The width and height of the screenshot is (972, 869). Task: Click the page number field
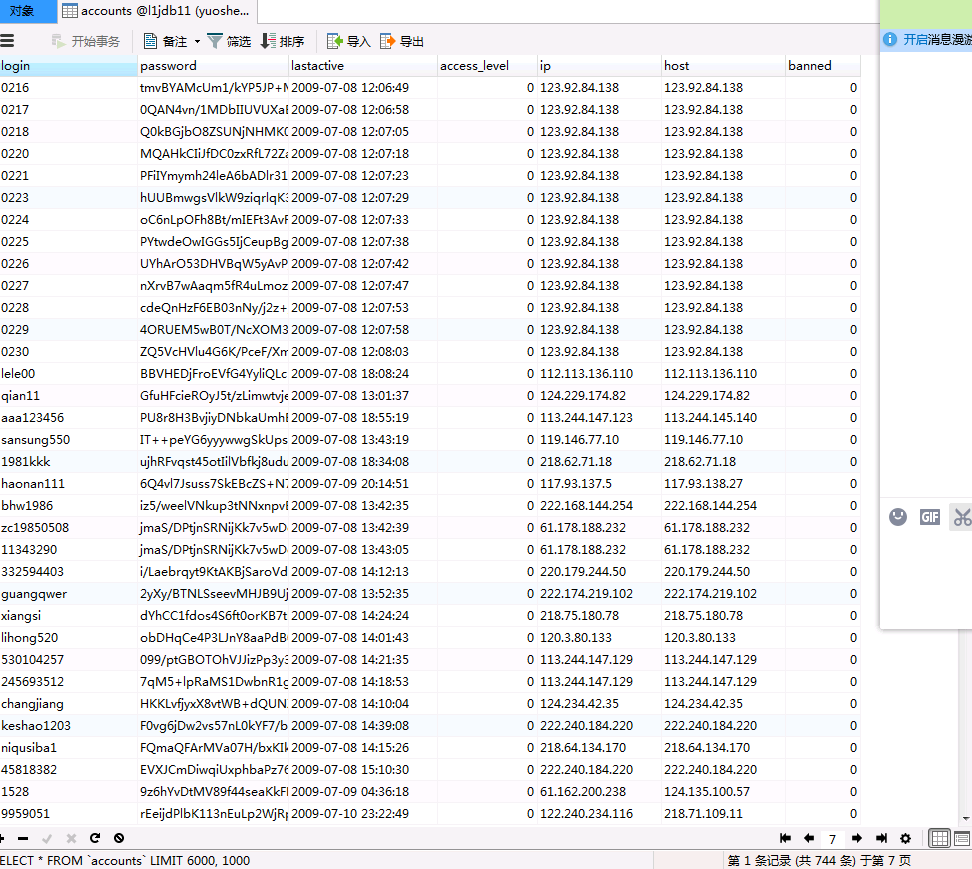coord(832,839)
